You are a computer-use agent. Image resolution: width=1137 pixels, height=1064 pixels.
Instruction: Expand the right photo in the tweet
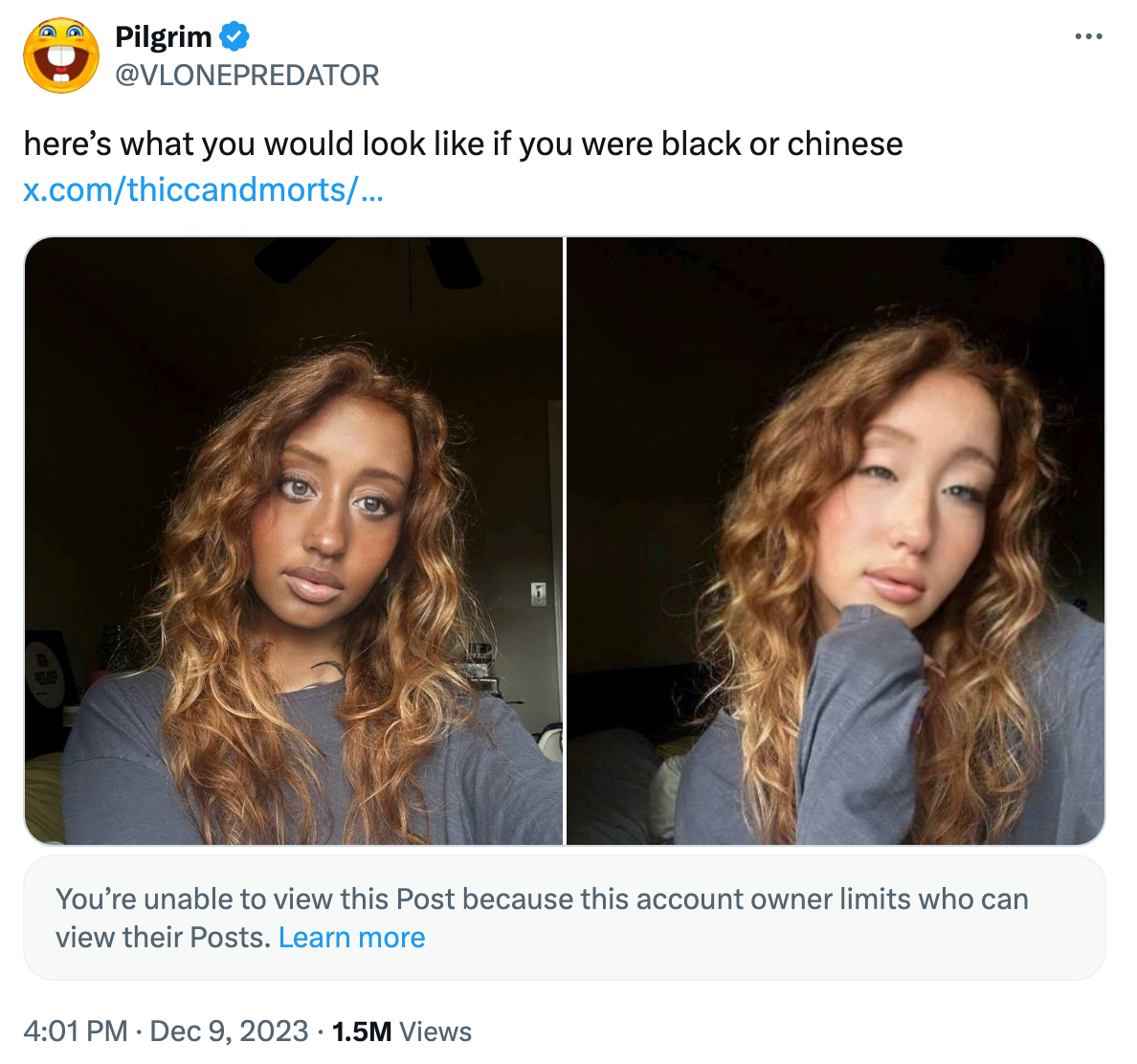click(836, 541)
